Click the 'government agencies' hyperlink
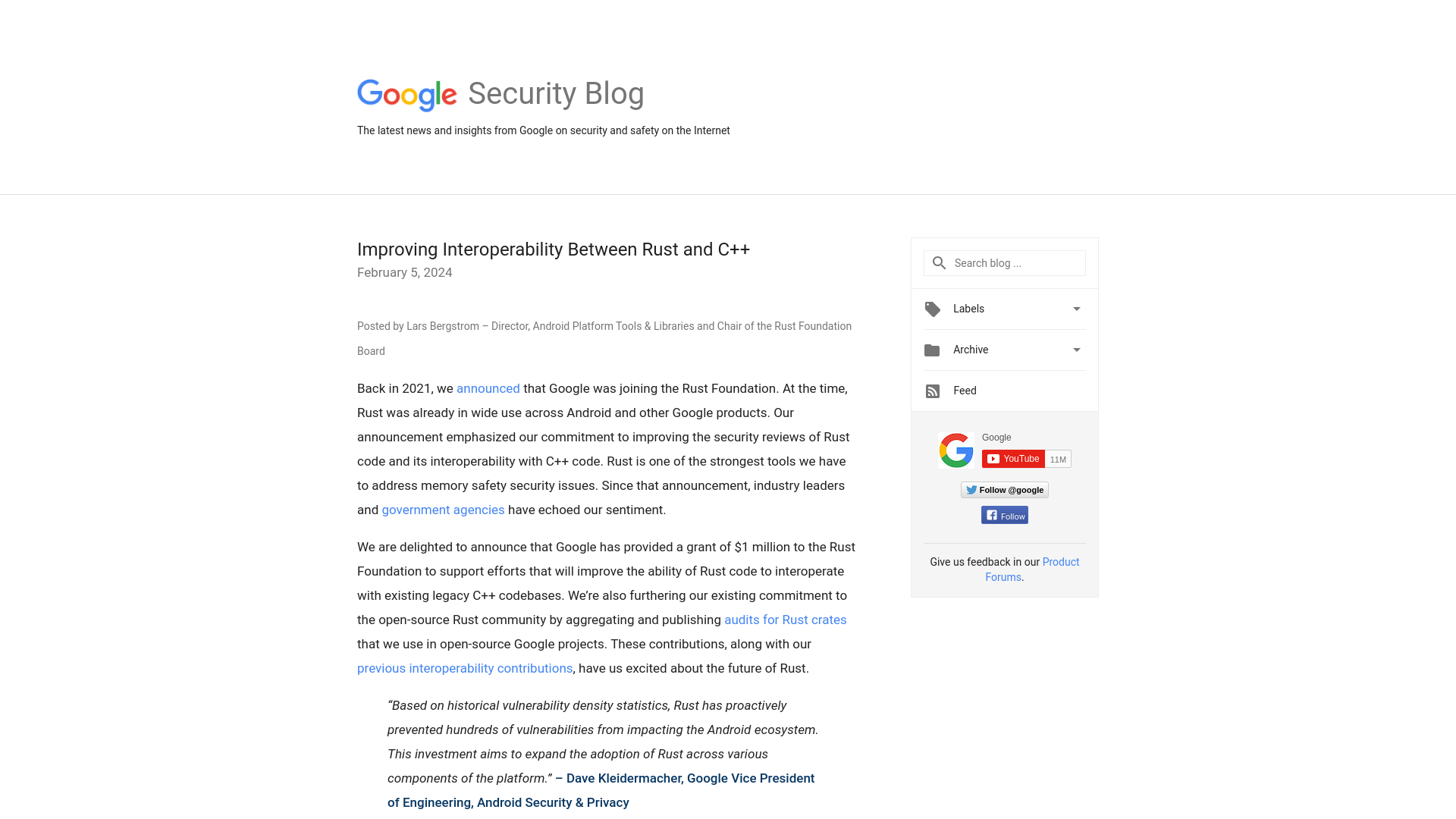Viewport: 1456px width, 819px height. click(x=443, y=510)
